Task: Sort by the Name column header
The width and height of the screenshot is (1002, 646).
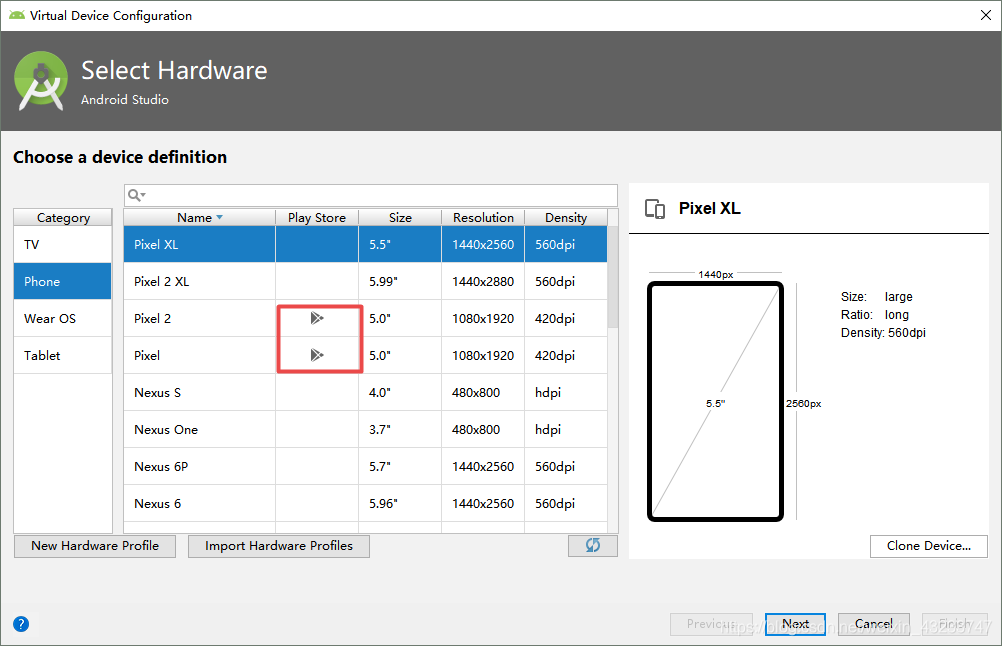Action: [199, 217]
